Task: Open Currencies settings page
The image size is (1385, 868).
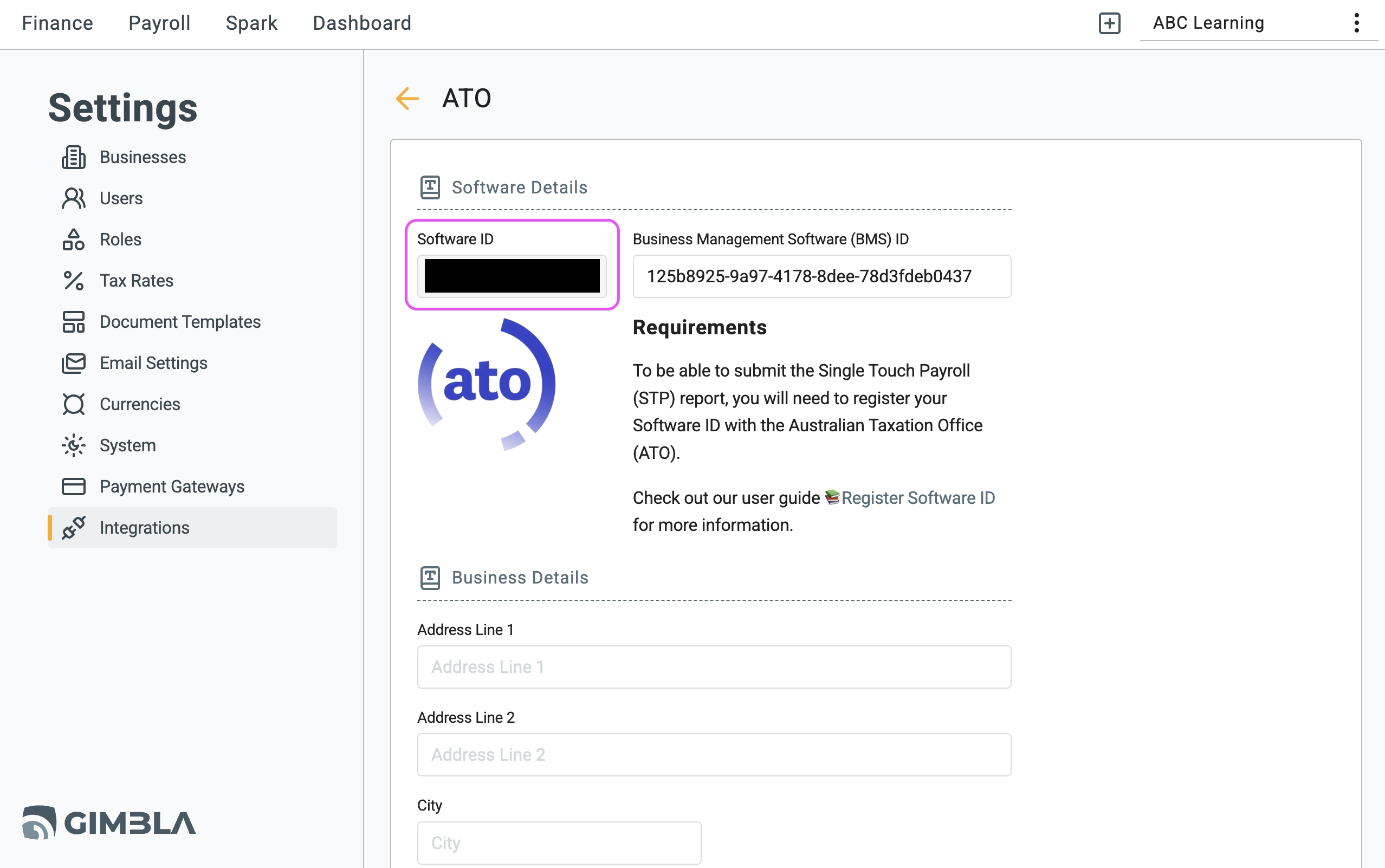Action: pos(139,404)
